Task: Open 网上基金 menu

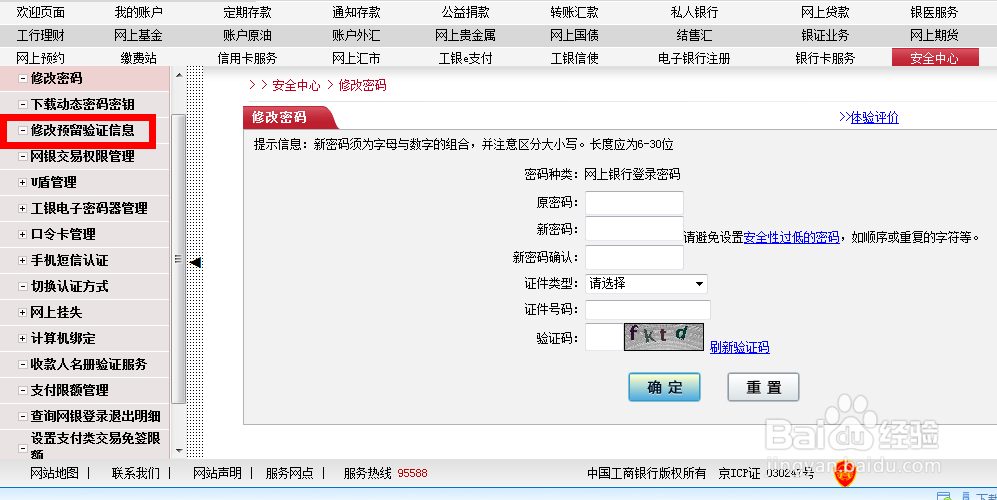Action: [x=138, y=36]
